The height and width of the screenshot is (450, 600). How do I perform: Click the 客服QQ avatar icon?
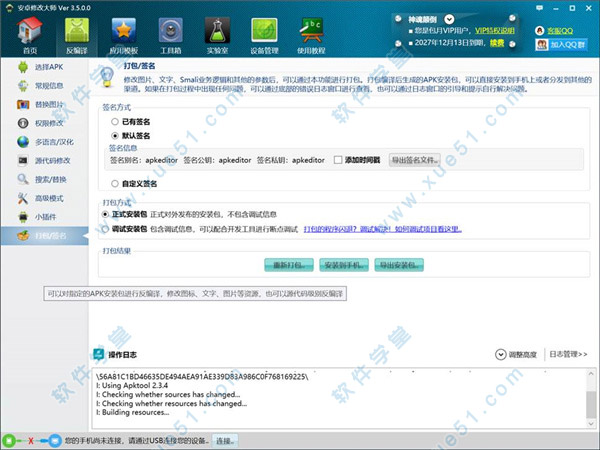tap(540, 31)
